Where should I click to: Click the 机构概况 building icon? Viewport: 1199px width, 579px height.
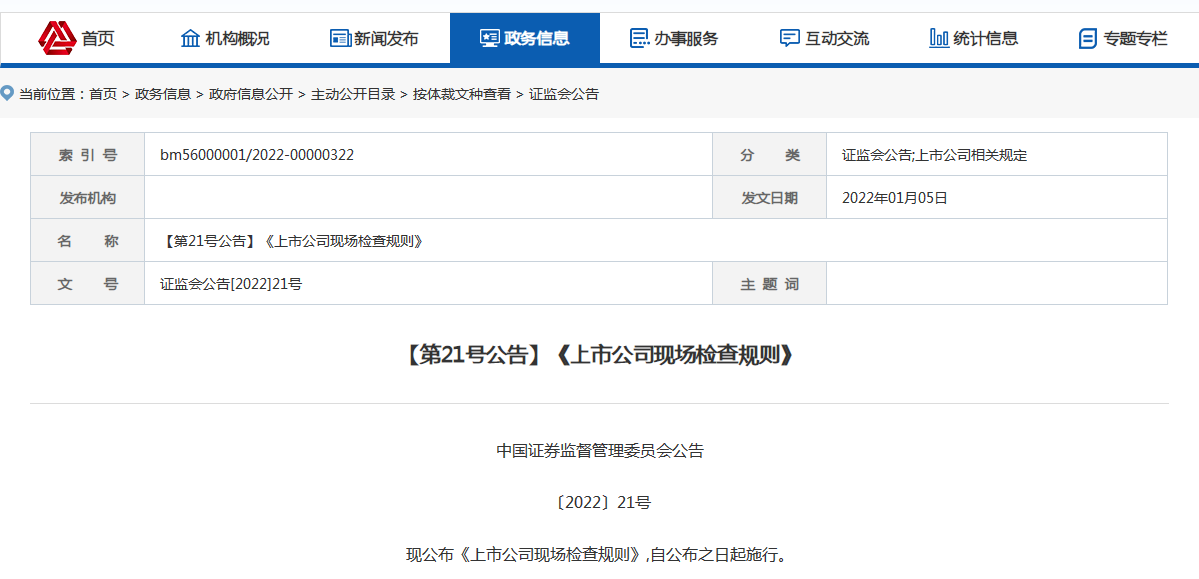click(190, 38)
